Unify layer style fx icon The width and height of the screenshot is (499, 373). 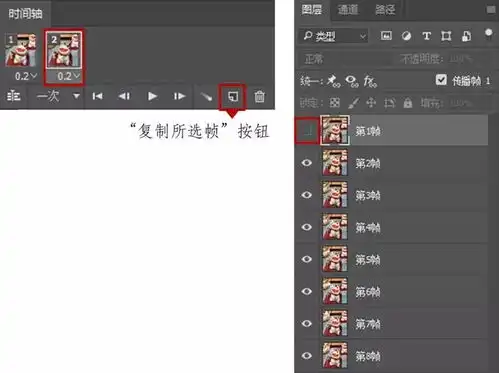pos(370,81)
